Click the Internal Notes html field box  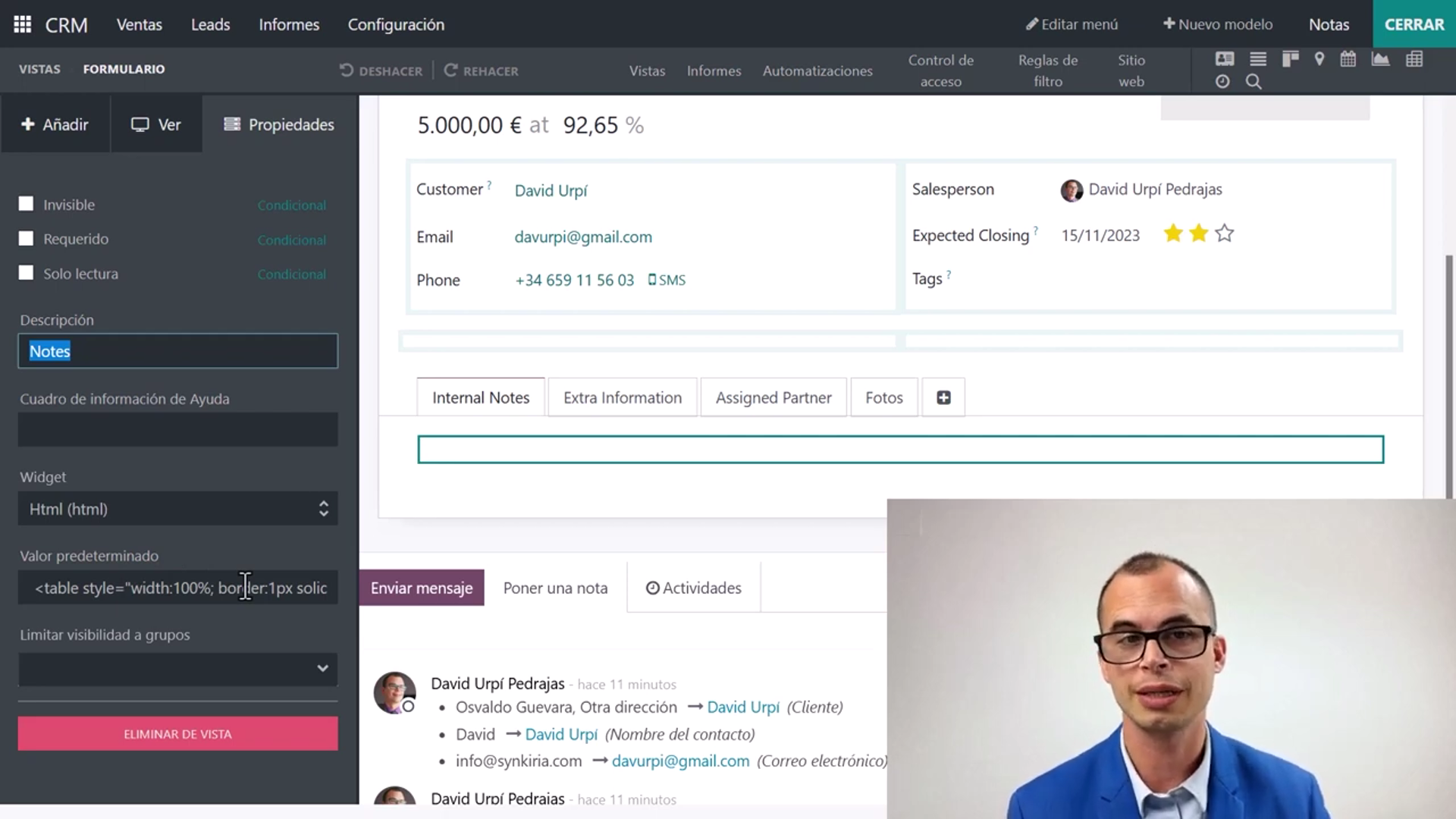point(900,449)
